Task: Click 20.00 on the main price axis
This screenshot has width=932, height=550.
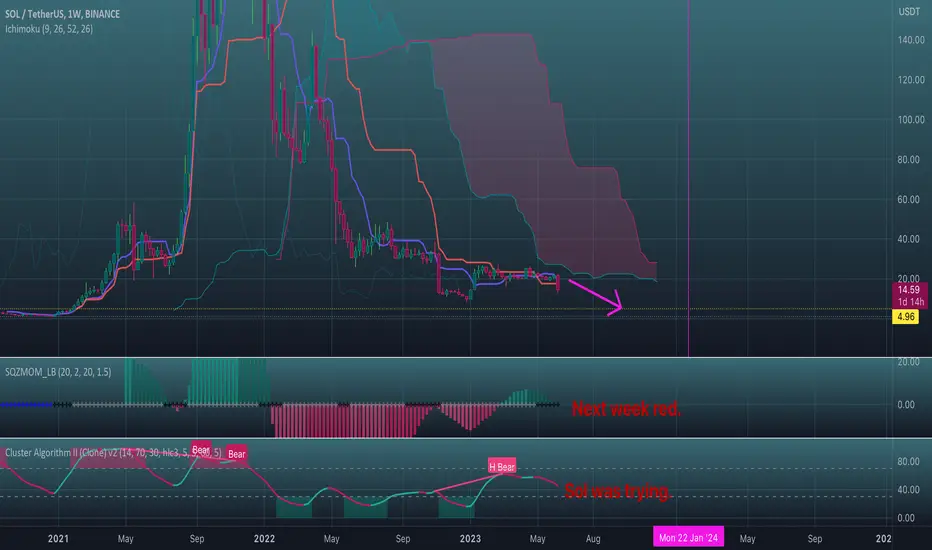Action: (911, 279)
